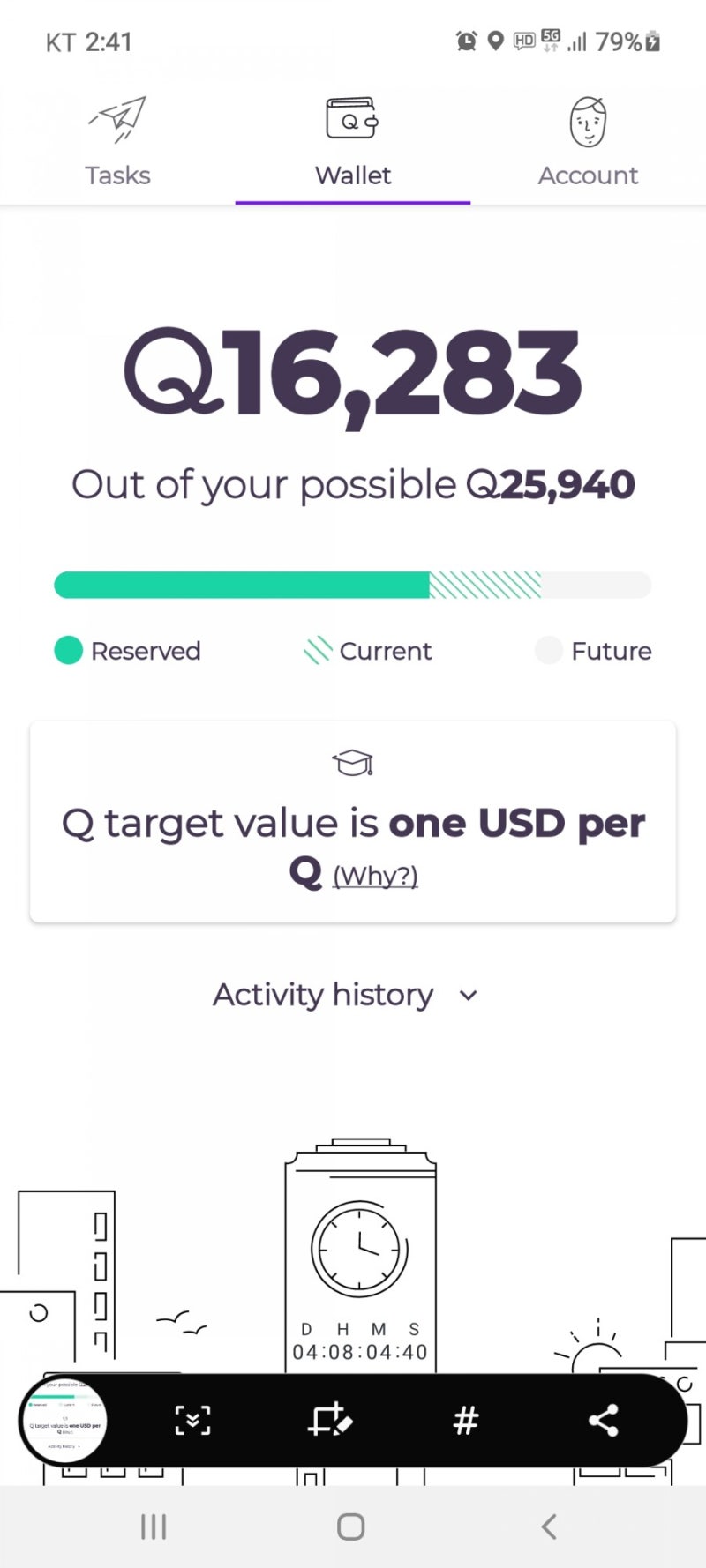
Task: Tap the Q balance progress bar
Action: click(352, 585)
